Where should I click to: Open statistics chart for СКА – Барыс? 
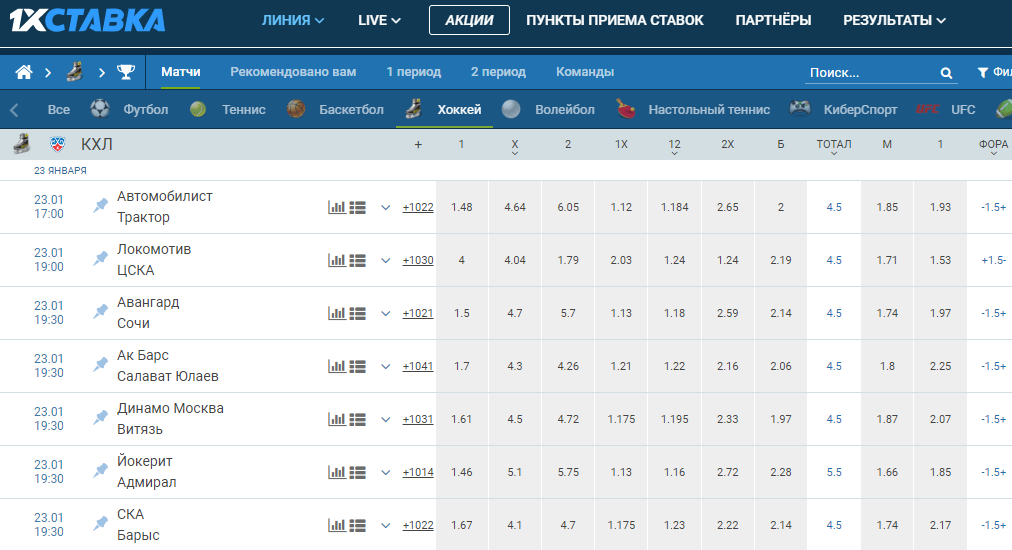336,525
